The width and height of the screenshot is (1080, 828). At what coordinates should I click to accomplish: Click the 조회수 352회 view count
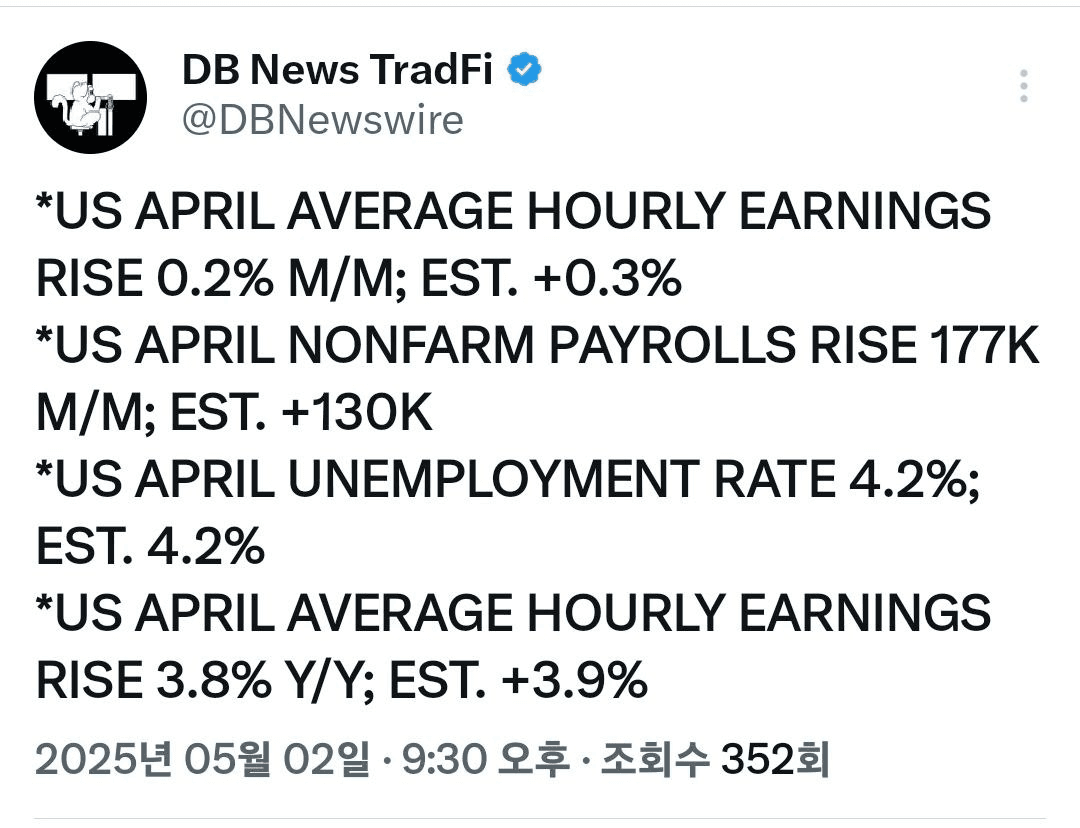coord(715,759)
